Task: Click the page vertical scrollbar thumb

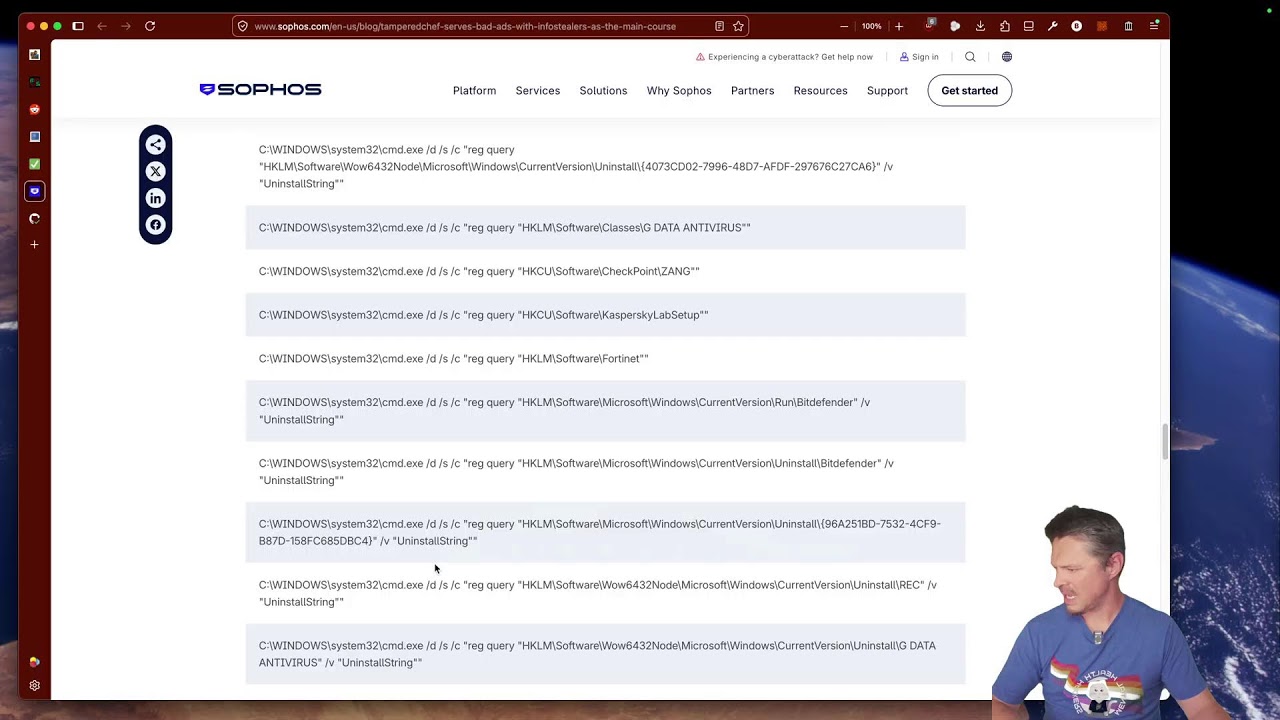Action: [x=1164, y=441]
